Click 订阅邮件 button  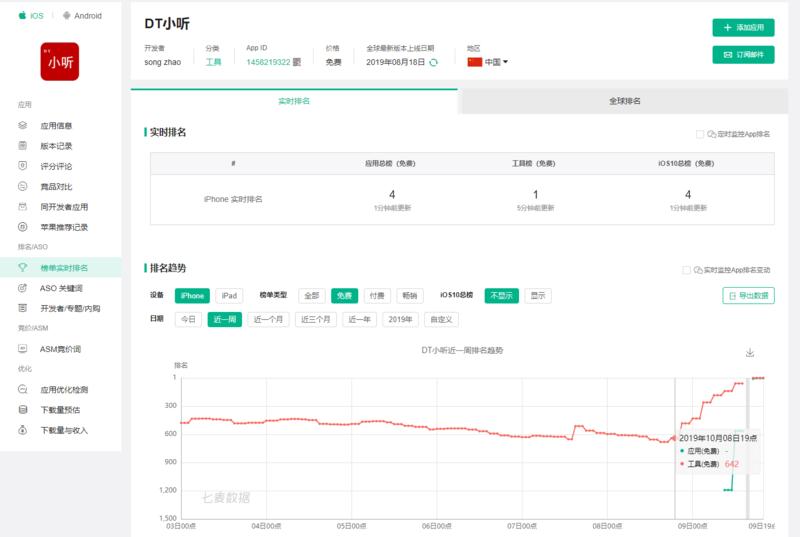tap(743, 55)
